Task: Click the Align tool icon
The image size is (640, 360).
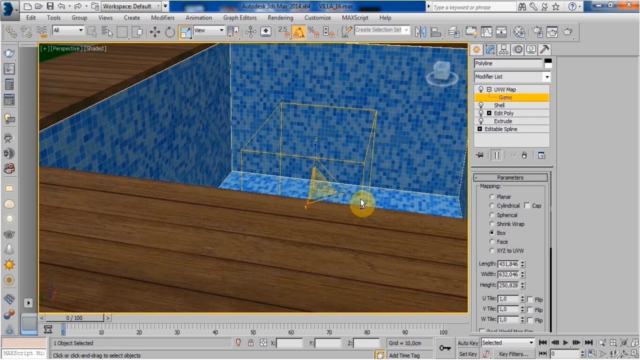Action: click(x=436, y=31)
